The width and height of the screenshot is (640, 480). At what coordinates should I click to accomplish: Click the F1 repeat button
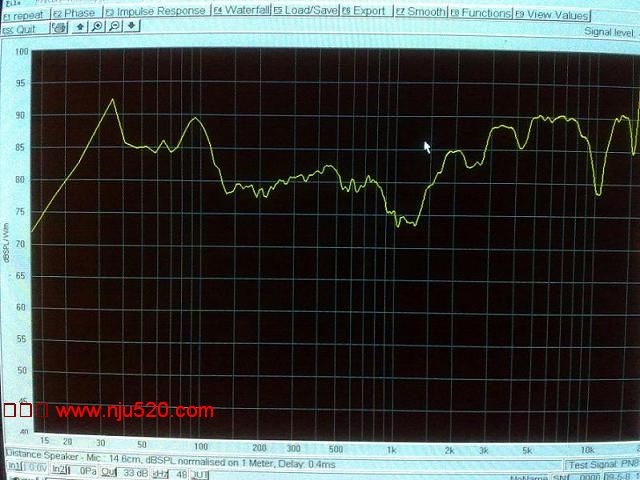coord(24,15)
